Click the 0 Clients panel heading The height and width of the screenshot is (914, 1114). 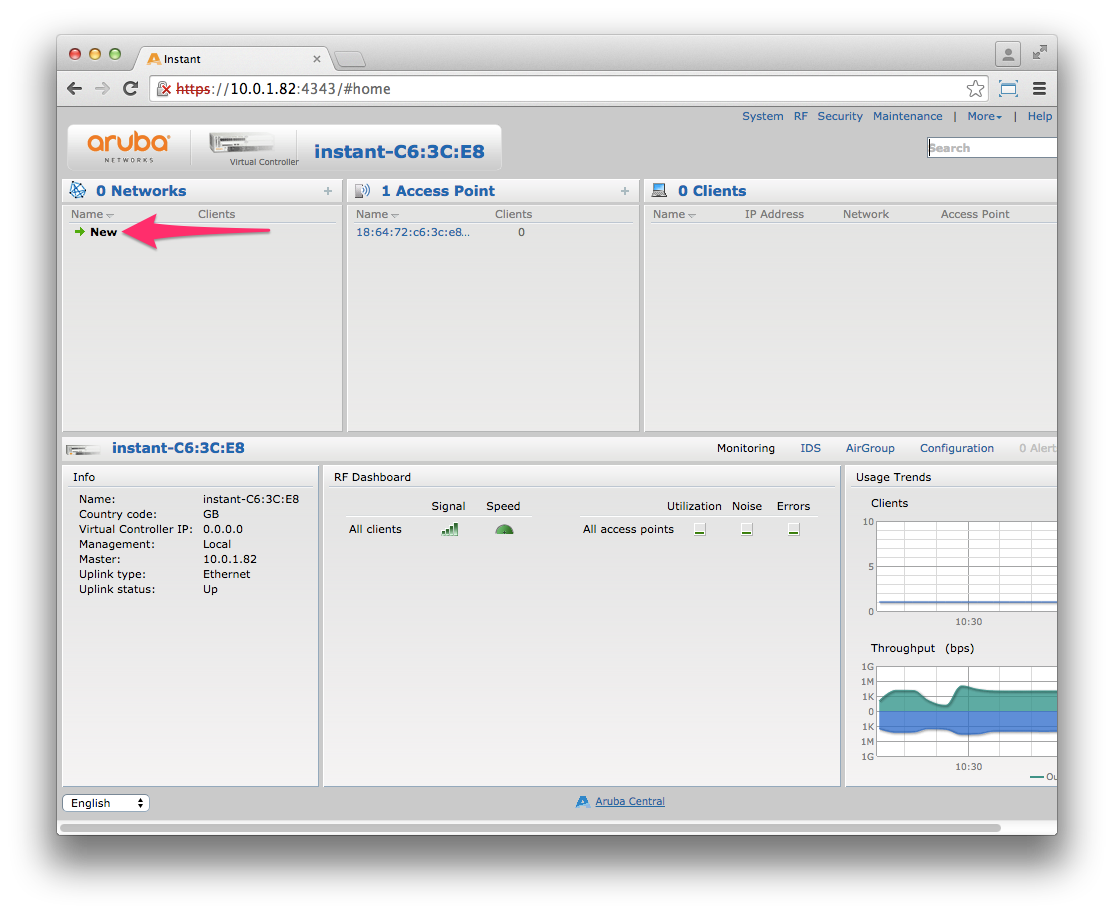point(712,190)
